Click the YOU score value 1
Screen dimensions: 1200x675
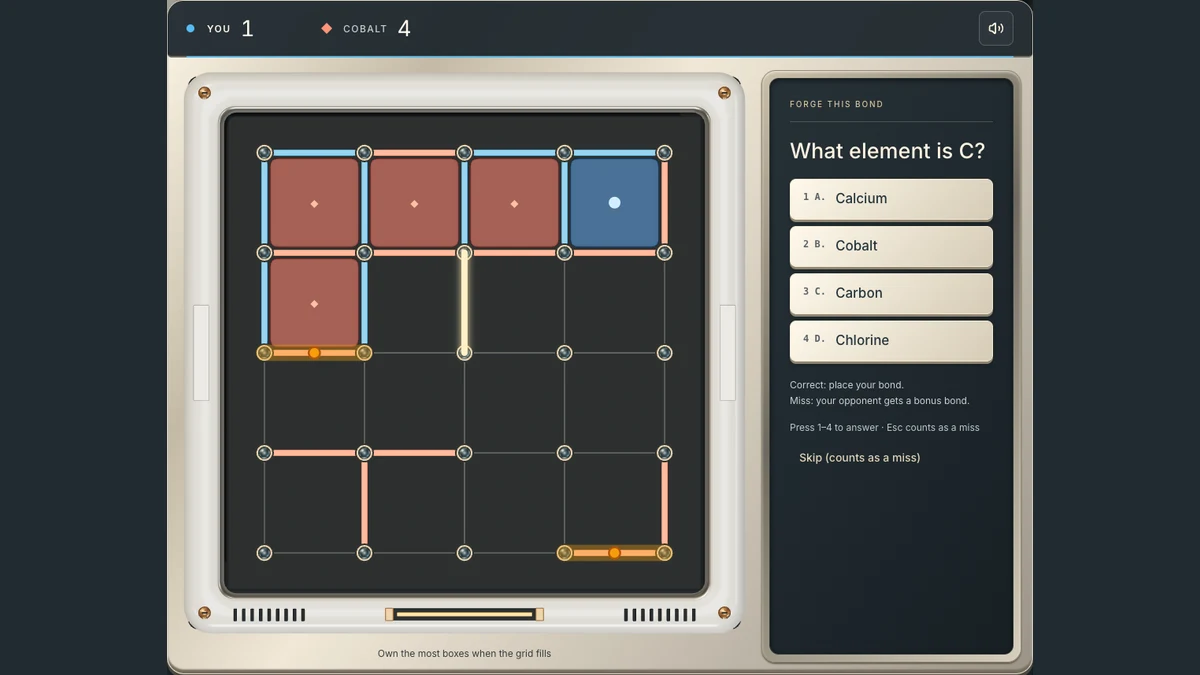tap(248, 28)
